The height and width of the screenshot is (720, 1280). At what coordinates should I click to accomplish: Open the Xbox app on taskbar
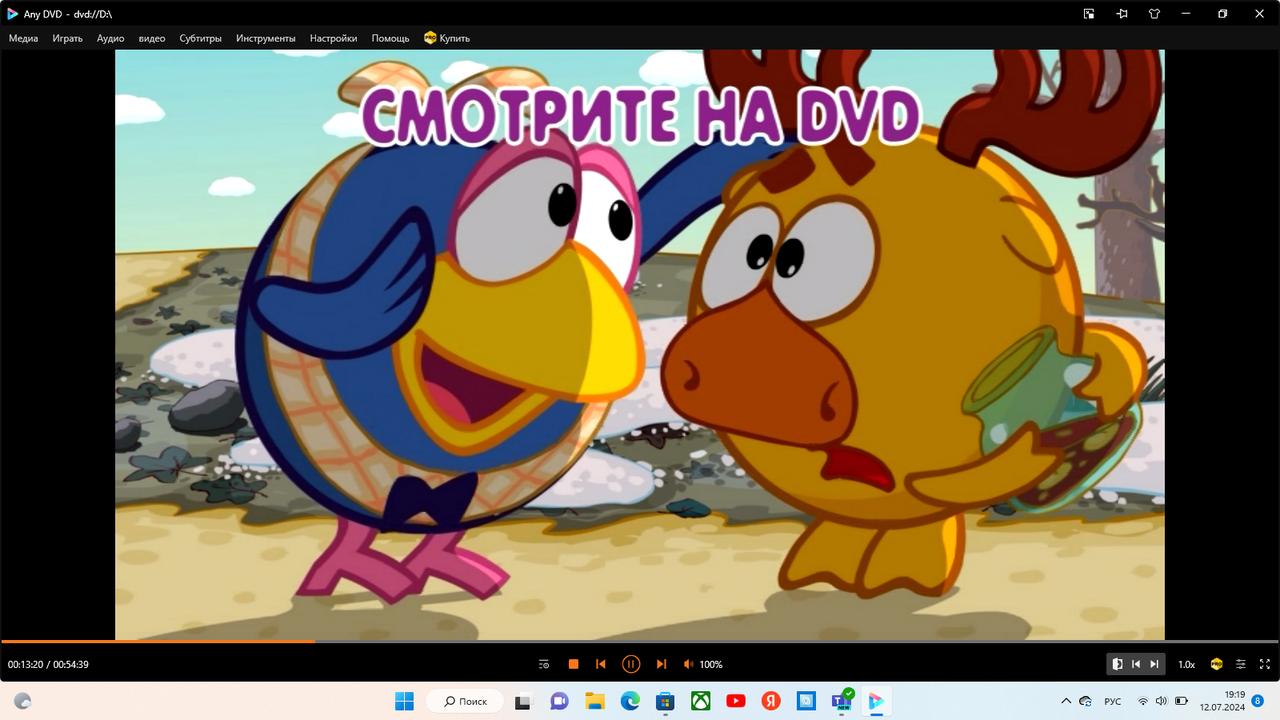pos(701,701)
